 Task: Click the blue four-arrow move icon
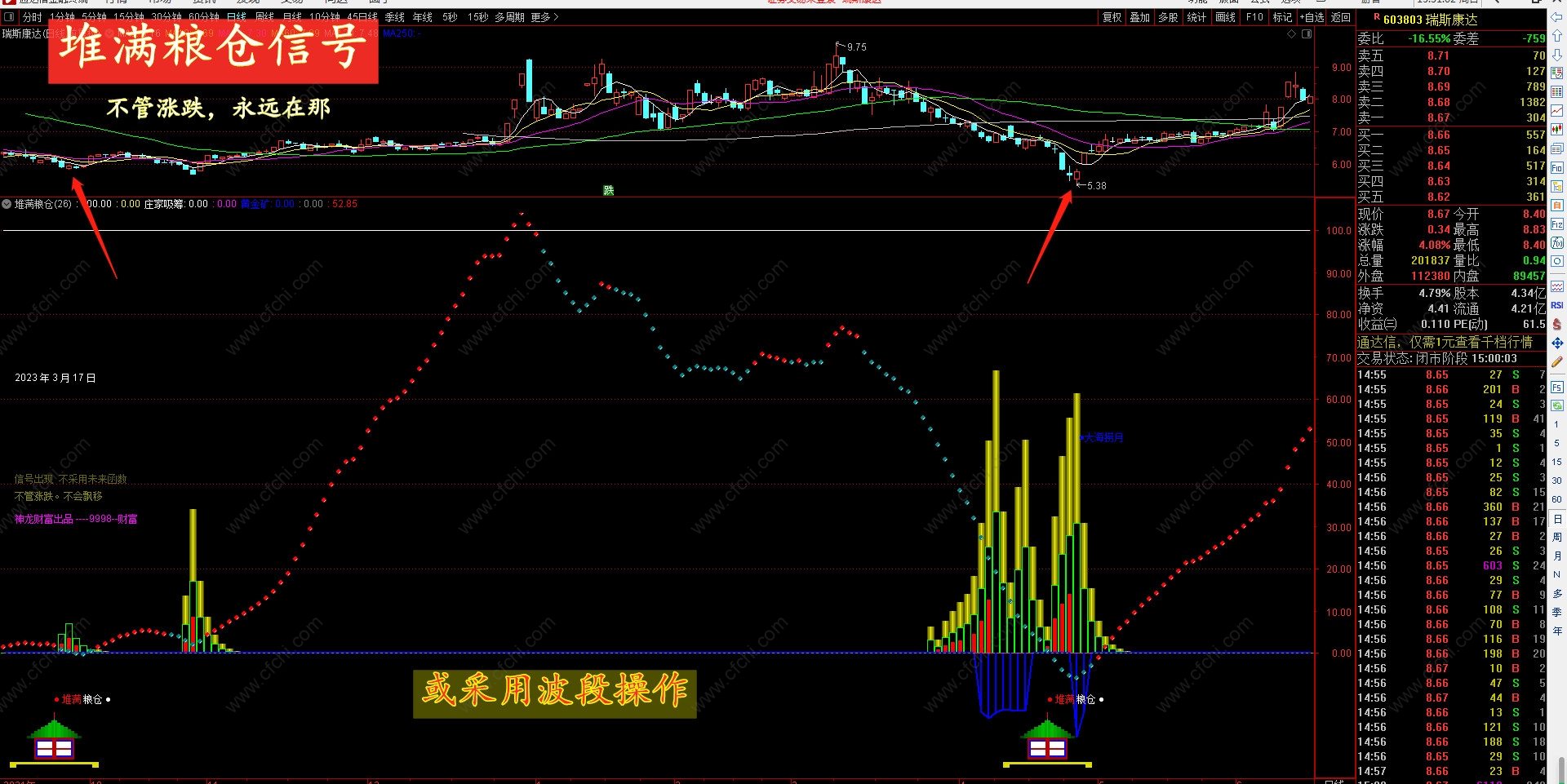click(x=1557, y=343)
